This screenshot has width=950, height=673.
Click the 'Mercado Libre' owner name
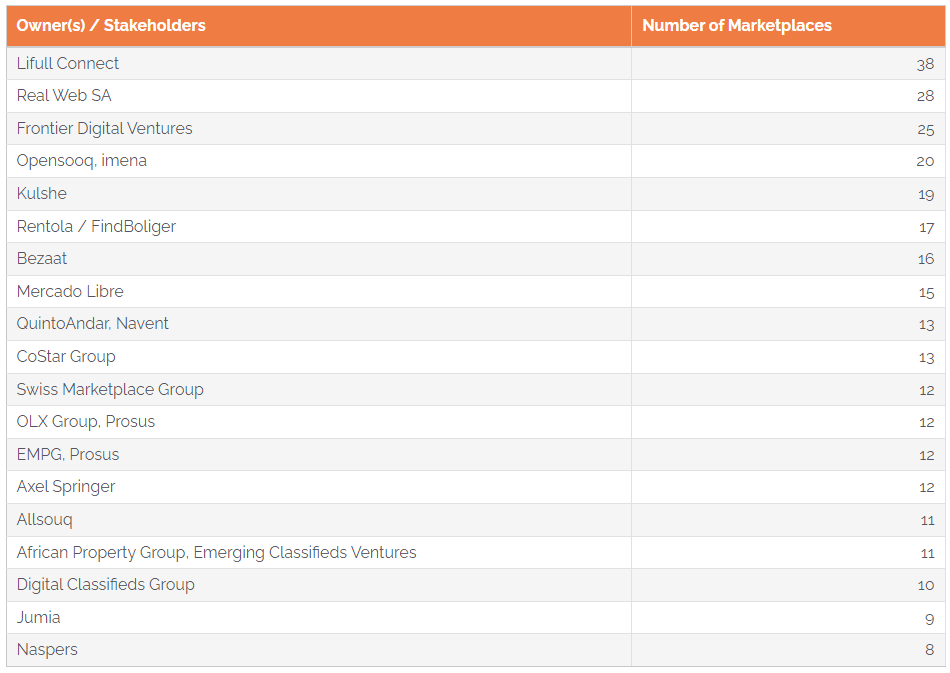click(x=70, y=291)
